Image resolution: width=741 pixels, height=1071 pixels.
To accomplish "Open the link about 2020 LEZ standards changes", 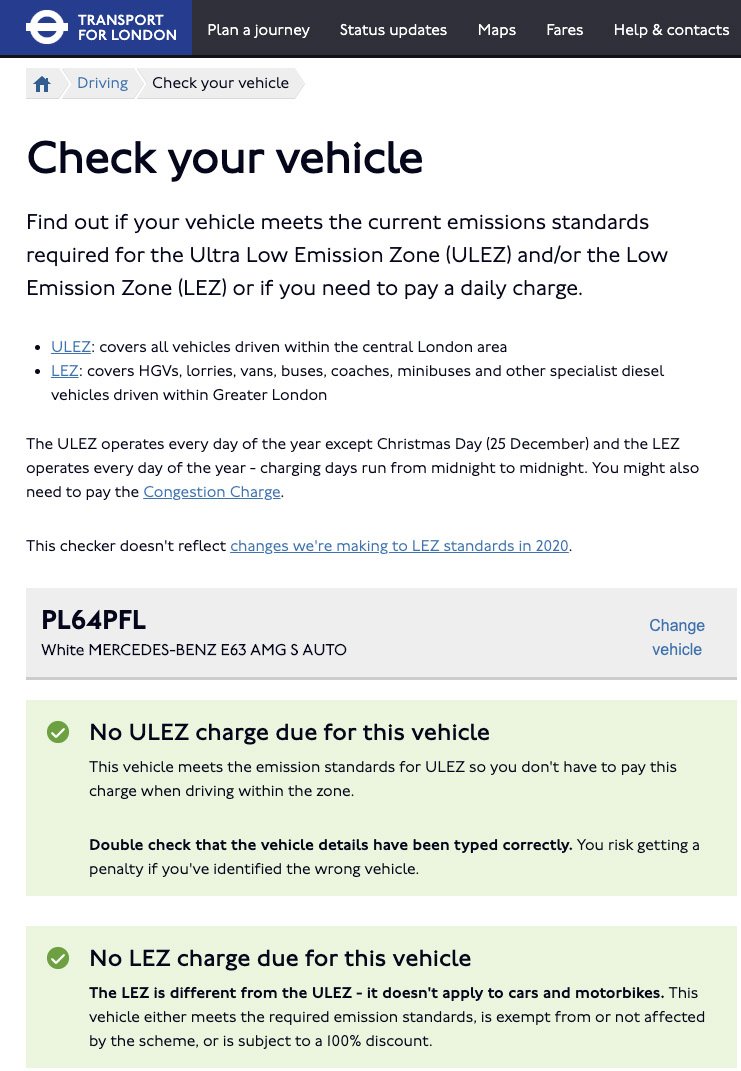I will 399,546.
